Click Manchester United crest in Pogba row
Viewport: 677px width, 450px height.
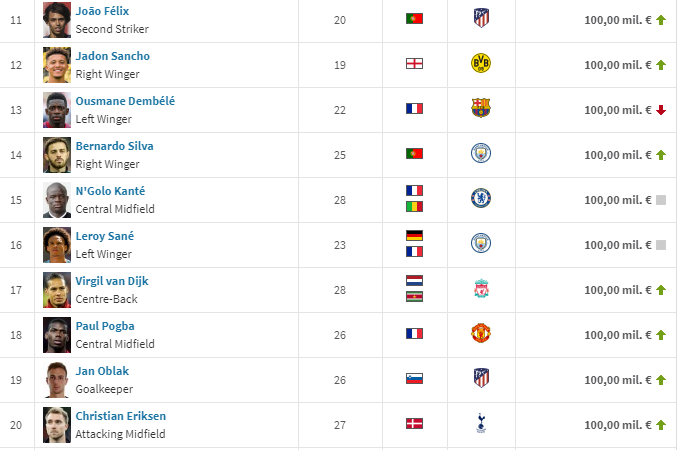(481, 334)
